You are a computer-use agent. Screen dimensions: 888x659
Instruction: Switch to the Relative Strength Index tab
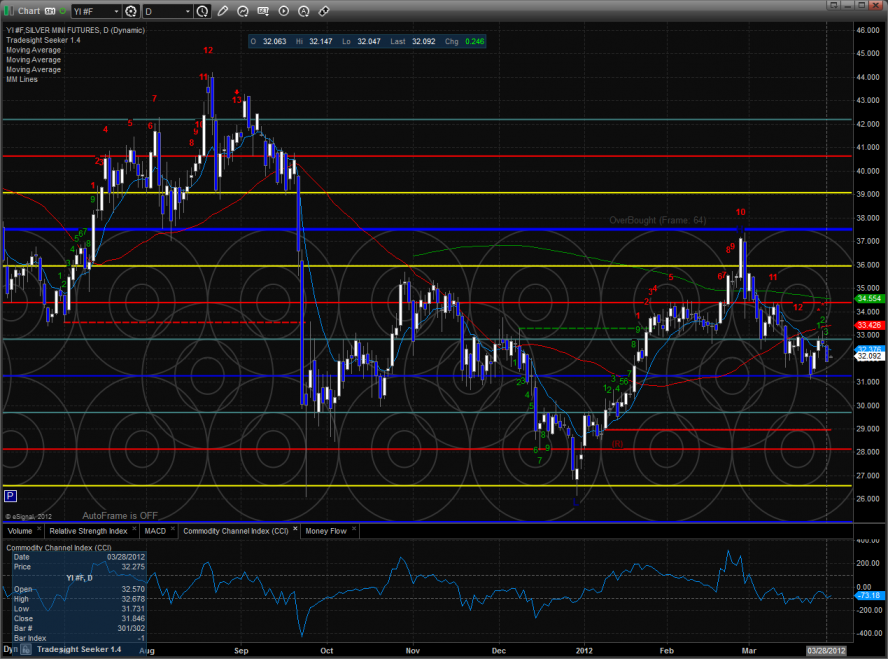88,531
